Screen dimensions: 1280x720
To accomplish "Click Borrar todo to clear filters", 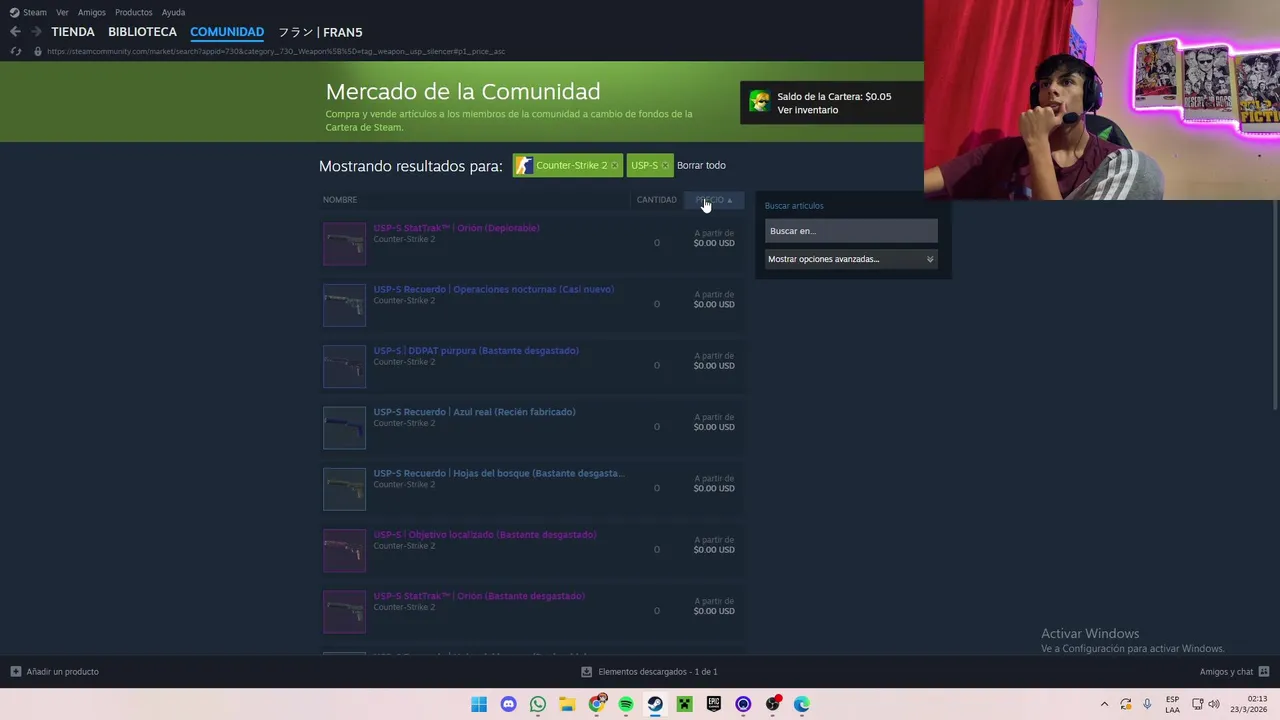I will [x=701, y=165].
